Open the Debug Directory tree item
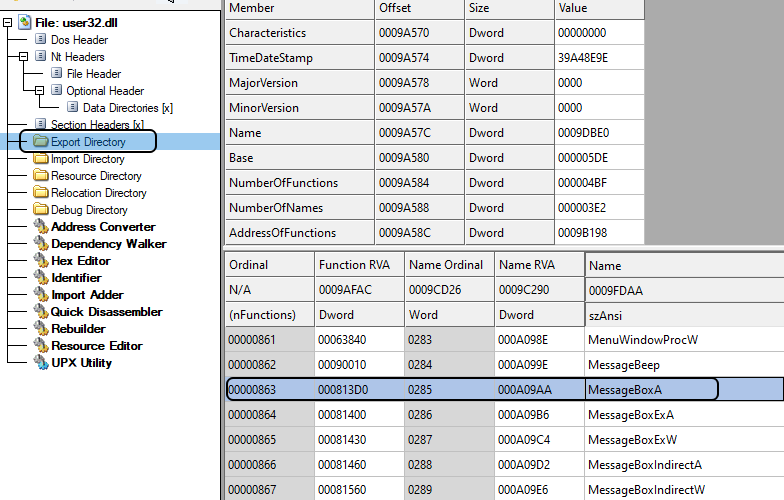Screen dimensions: 784x500 (89, 210)
